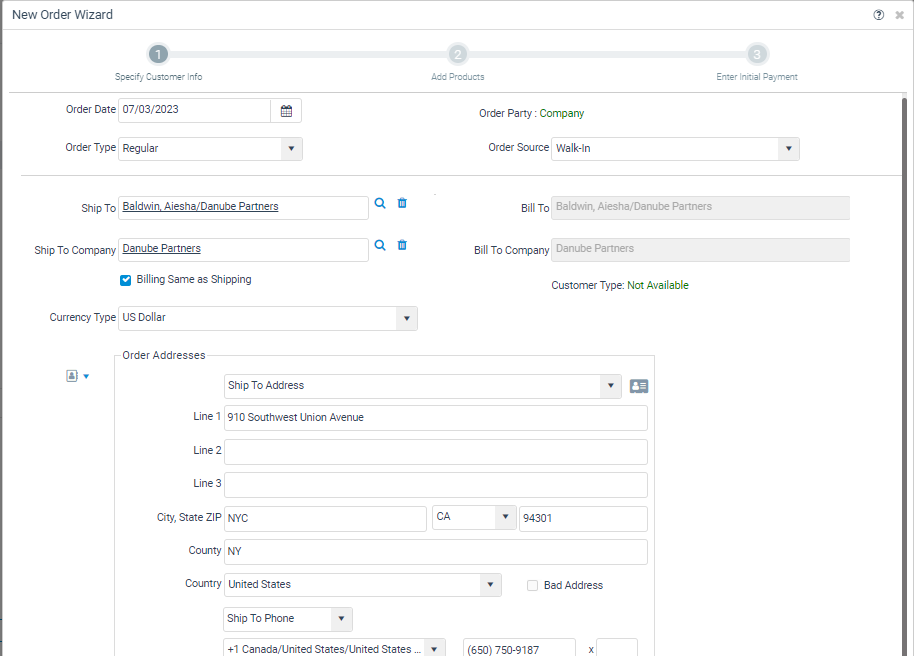Click into the Order Date field
Viewport: 914px width, 656px height.
[195, 111]
